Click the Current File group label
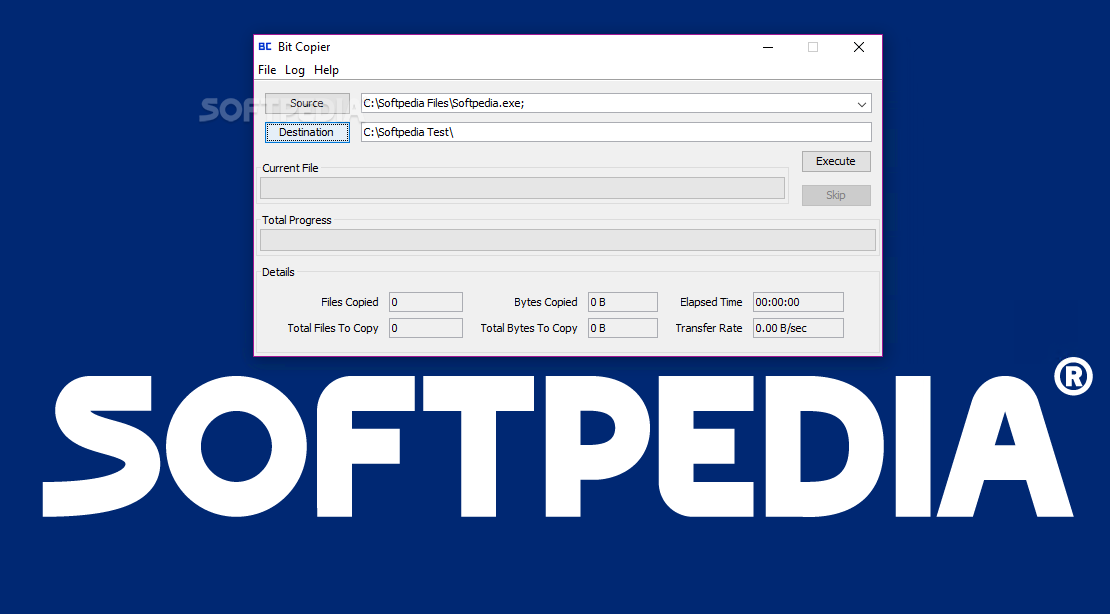 [x=290, y=169]
